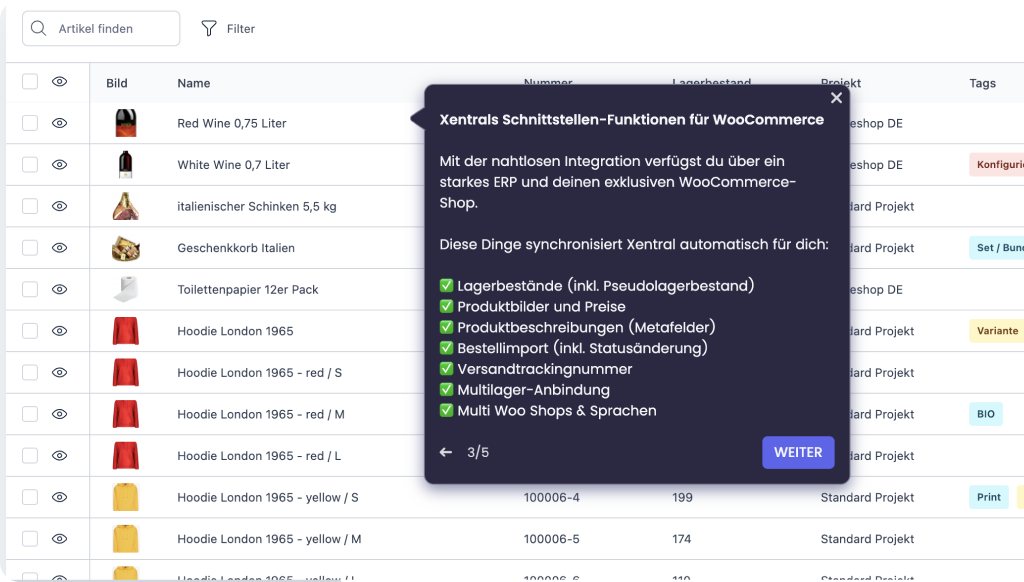Open article White Wine 0,7 Liter
The image size is (1024, 582).
234,165
